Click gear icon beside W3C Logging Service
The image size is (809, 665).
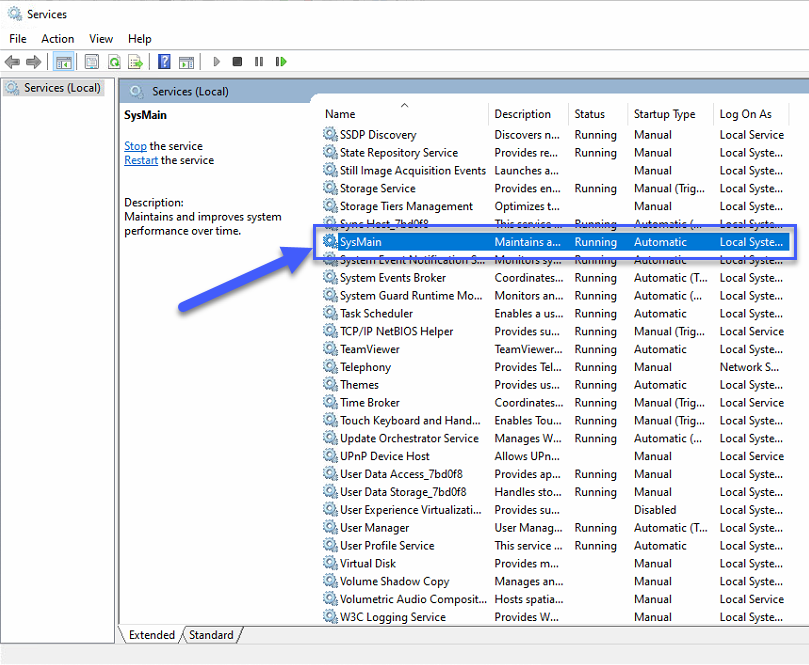(330, 617)
